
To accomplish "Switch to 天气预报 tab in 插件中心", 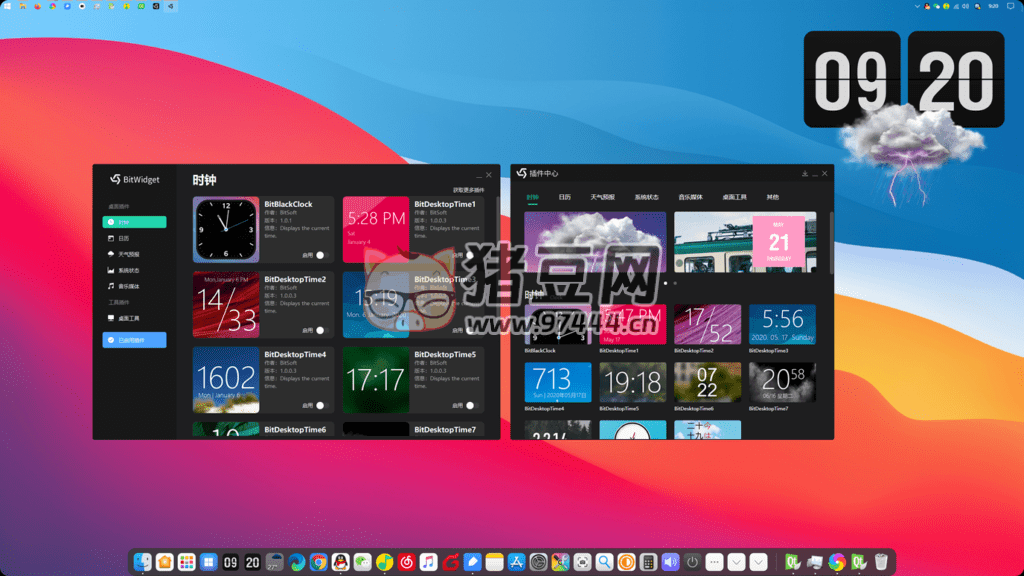I will [x=602, y=197].
